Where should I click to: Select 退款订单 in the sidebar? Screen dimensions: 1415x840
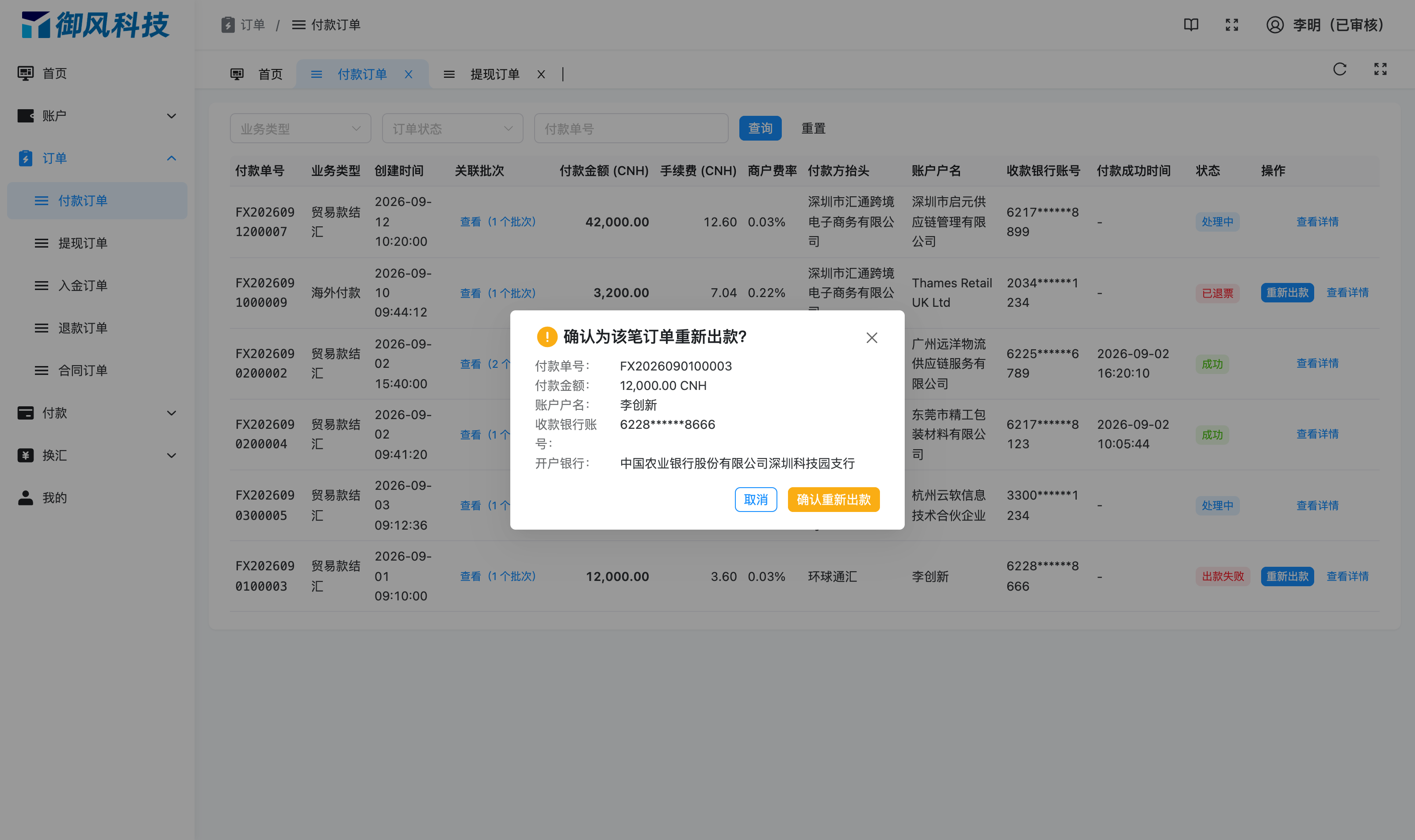[x=97, y=328]
